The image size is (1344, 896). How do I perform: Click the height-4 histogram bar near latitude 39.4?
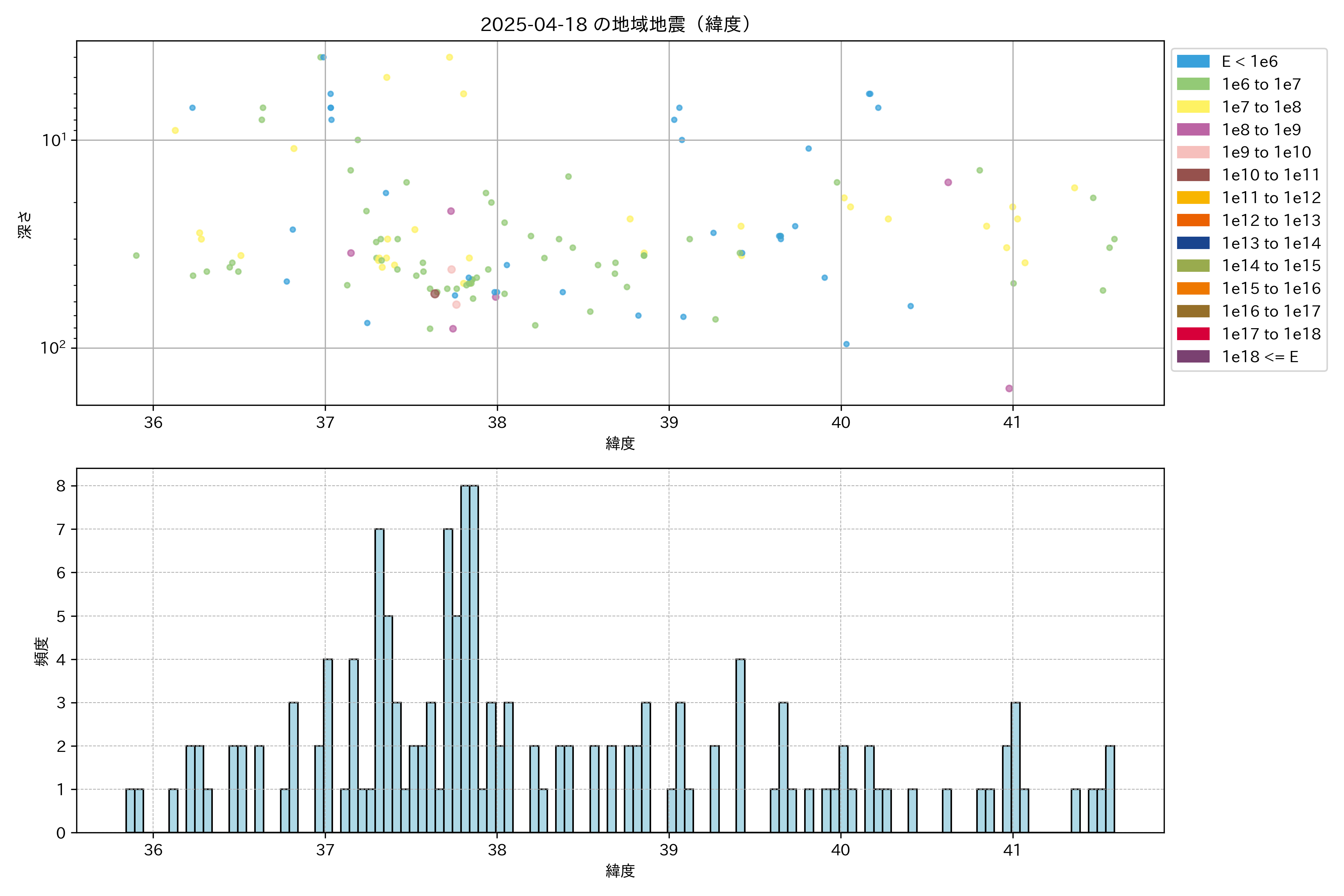coord(740,746)
